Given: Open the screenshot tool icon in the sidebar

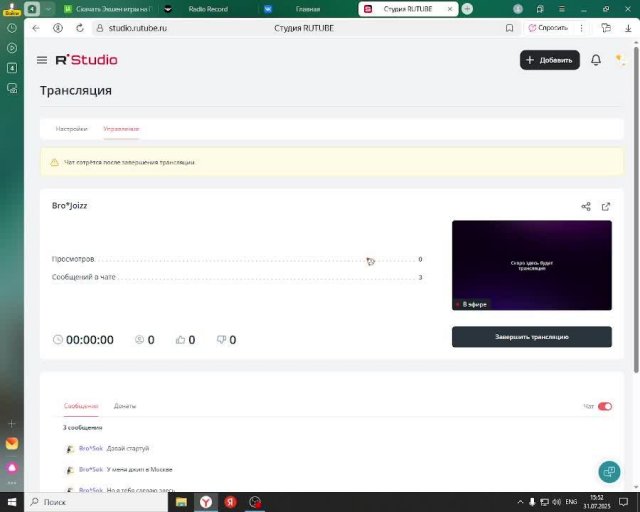Looking at the screenshot, I should 12,88.
